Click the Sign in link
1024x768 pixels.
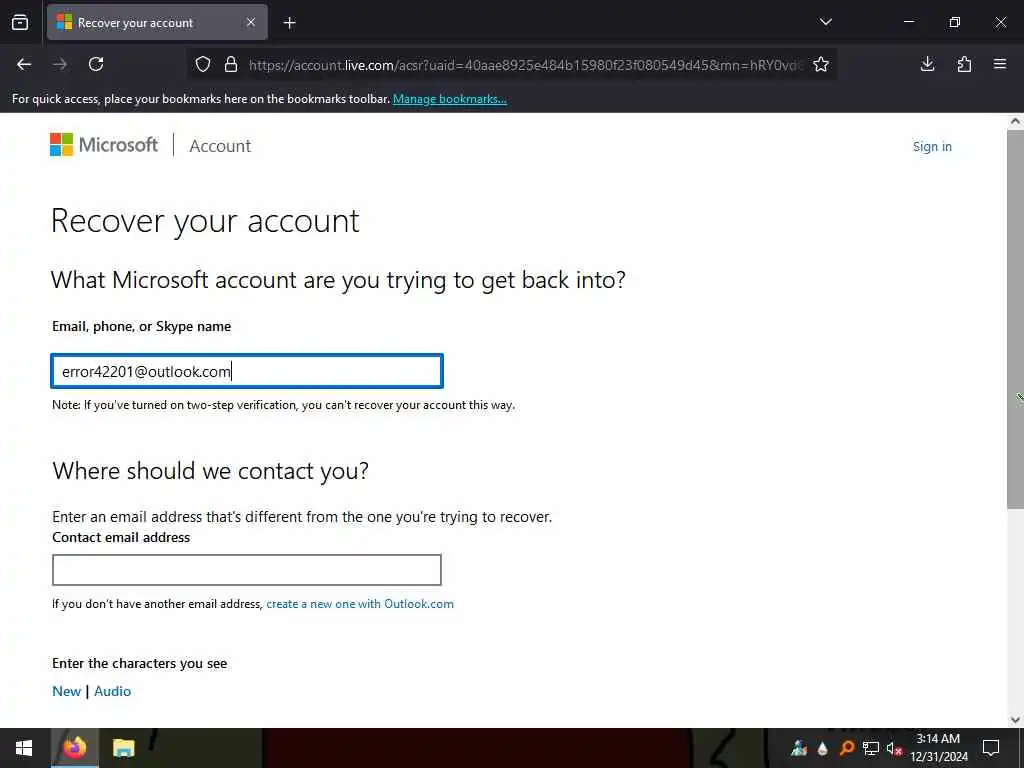coord(932,146)
